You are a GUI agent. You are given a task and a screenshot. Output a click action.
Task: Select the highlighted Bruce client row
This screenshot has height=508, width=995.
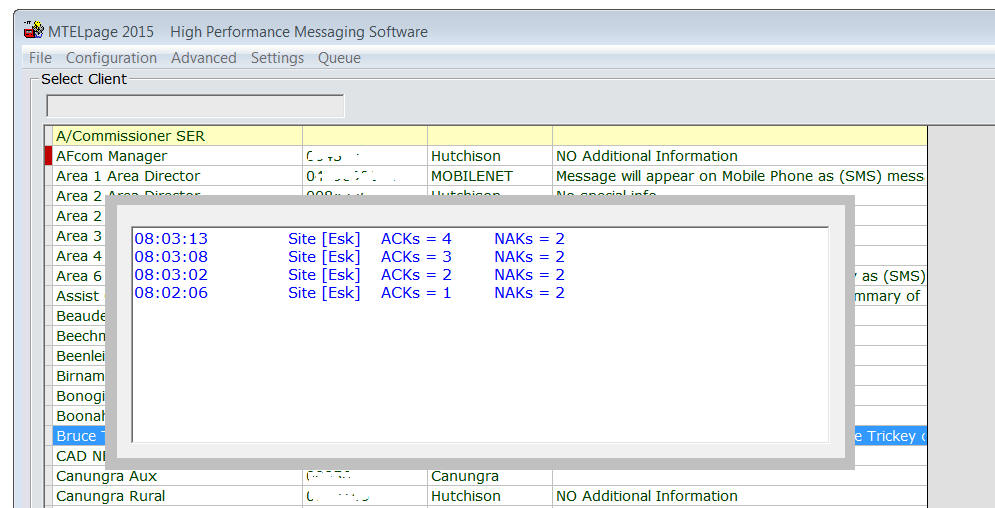tap(79, 436)
